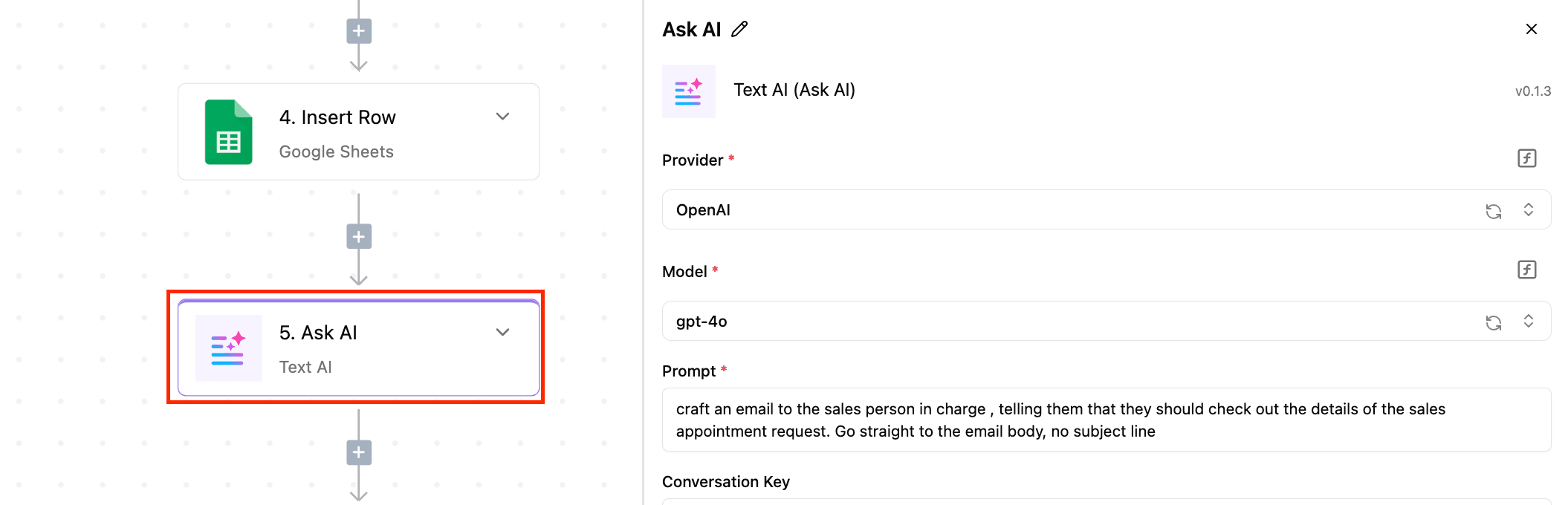1568x505 pixels.
Task: Click the v0.1.3 version label
Action: [x=1533, y=91]
